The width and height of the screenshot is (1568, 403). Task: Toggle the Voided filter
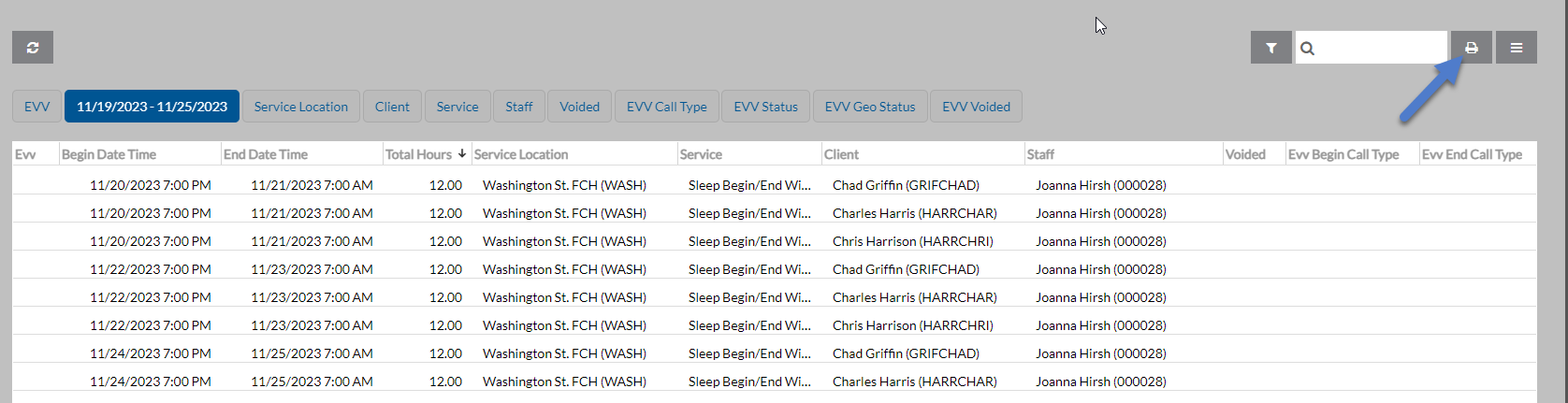tap(579, 107)
